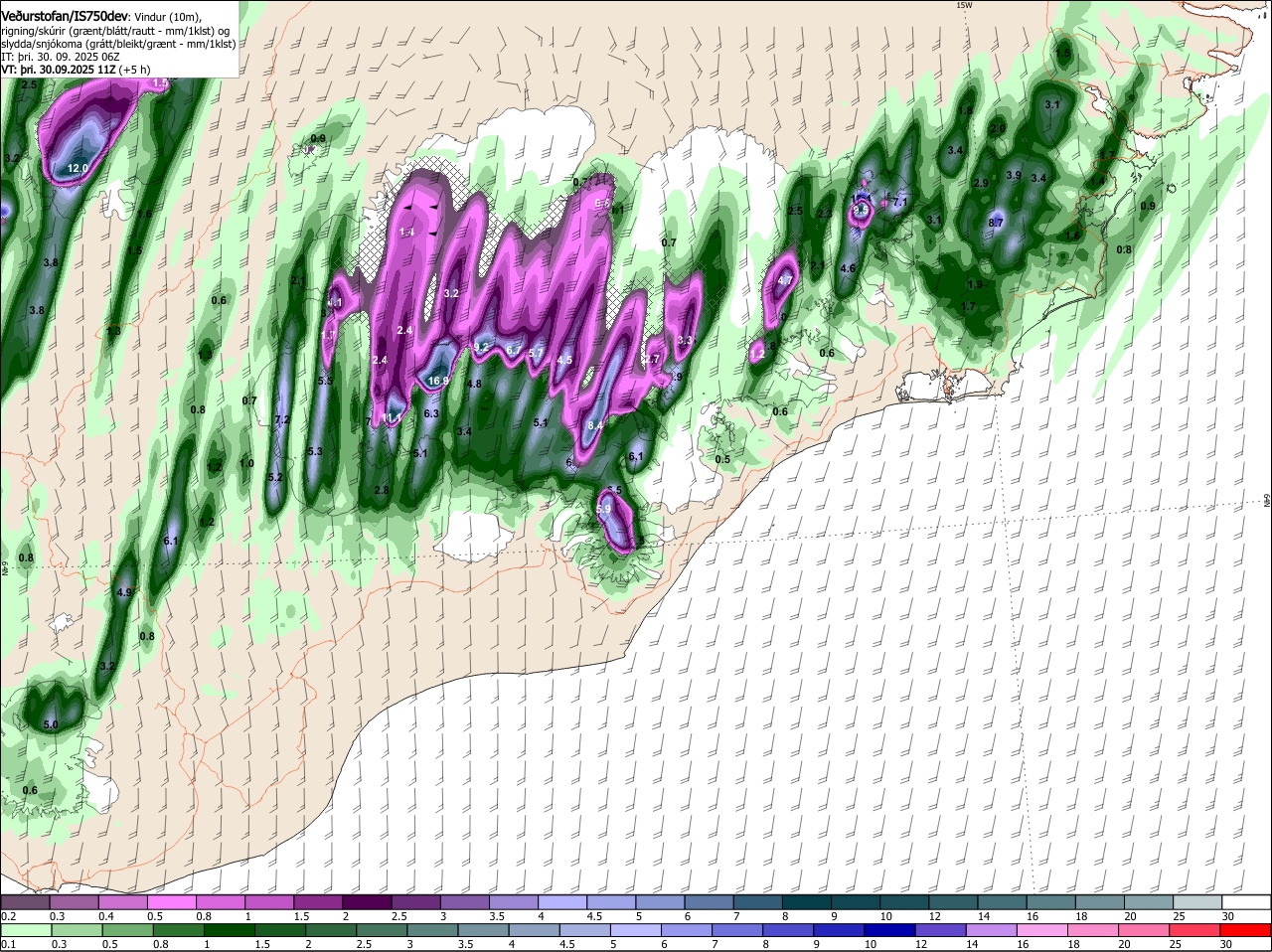Click the init time line 'IT: þri. 30. 09. 2025 06Z'
Screen dimensions: 1272x952
[x=61, y=57]
